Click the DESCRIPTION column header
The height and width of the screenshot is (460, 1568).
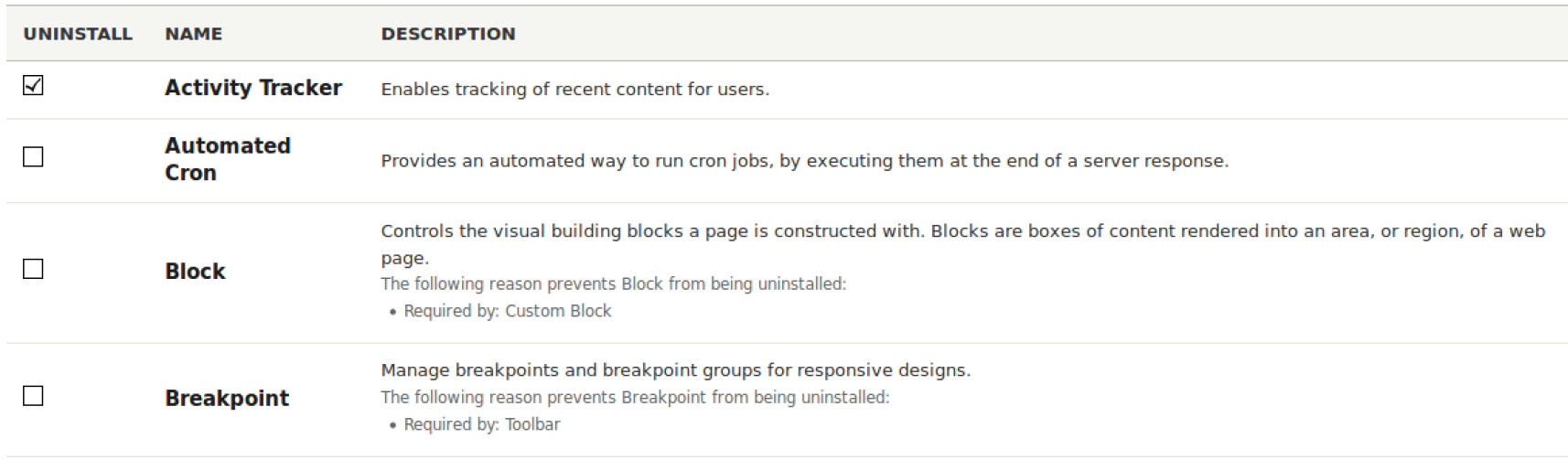tap(447, 34)
